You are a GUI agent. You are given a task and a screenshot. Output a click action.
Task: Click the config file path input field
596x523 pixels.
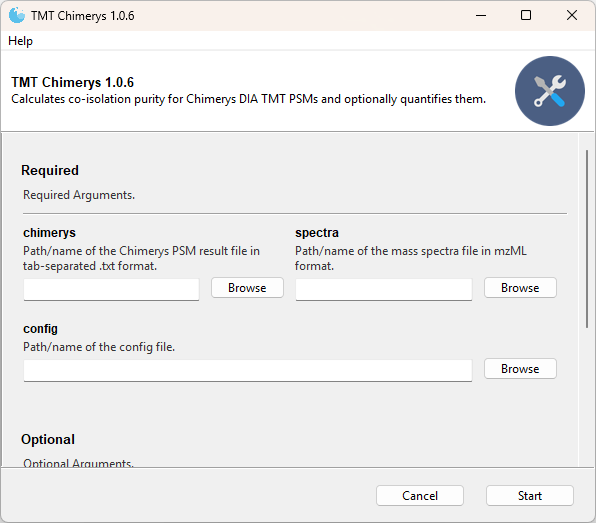point(248,371)
